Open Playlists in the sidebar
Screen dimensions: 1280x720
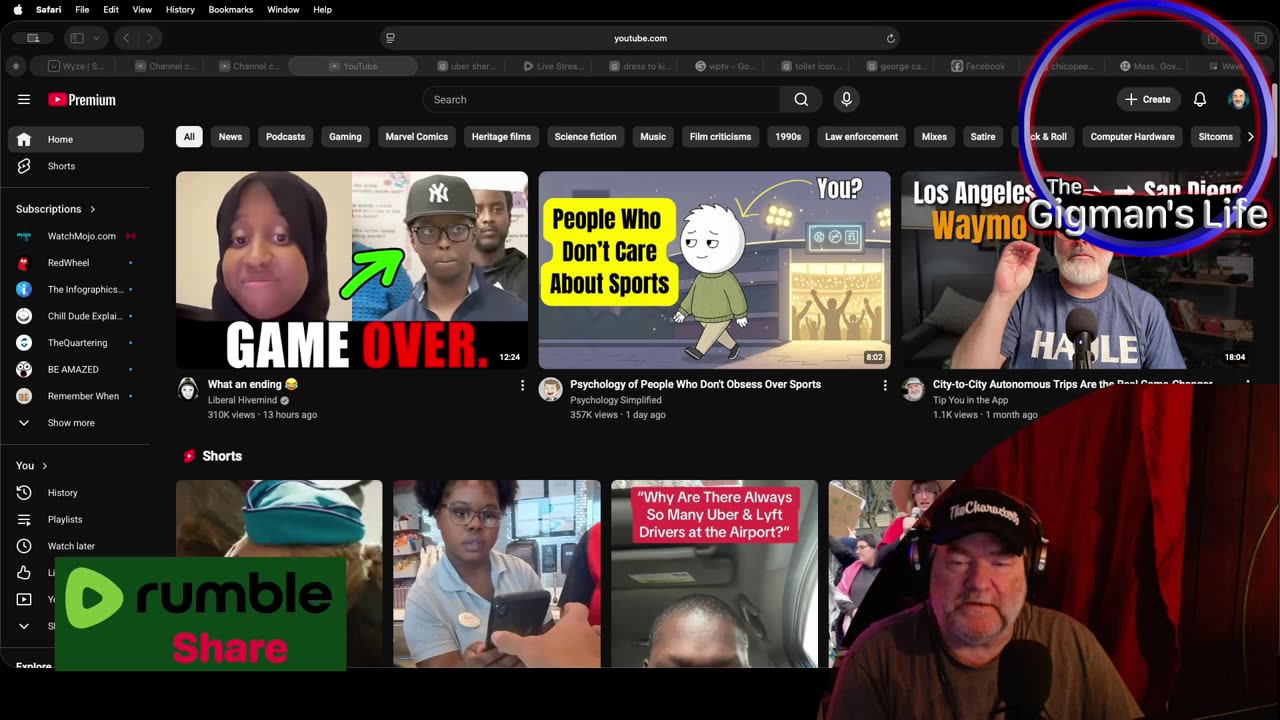coord(76,519)
